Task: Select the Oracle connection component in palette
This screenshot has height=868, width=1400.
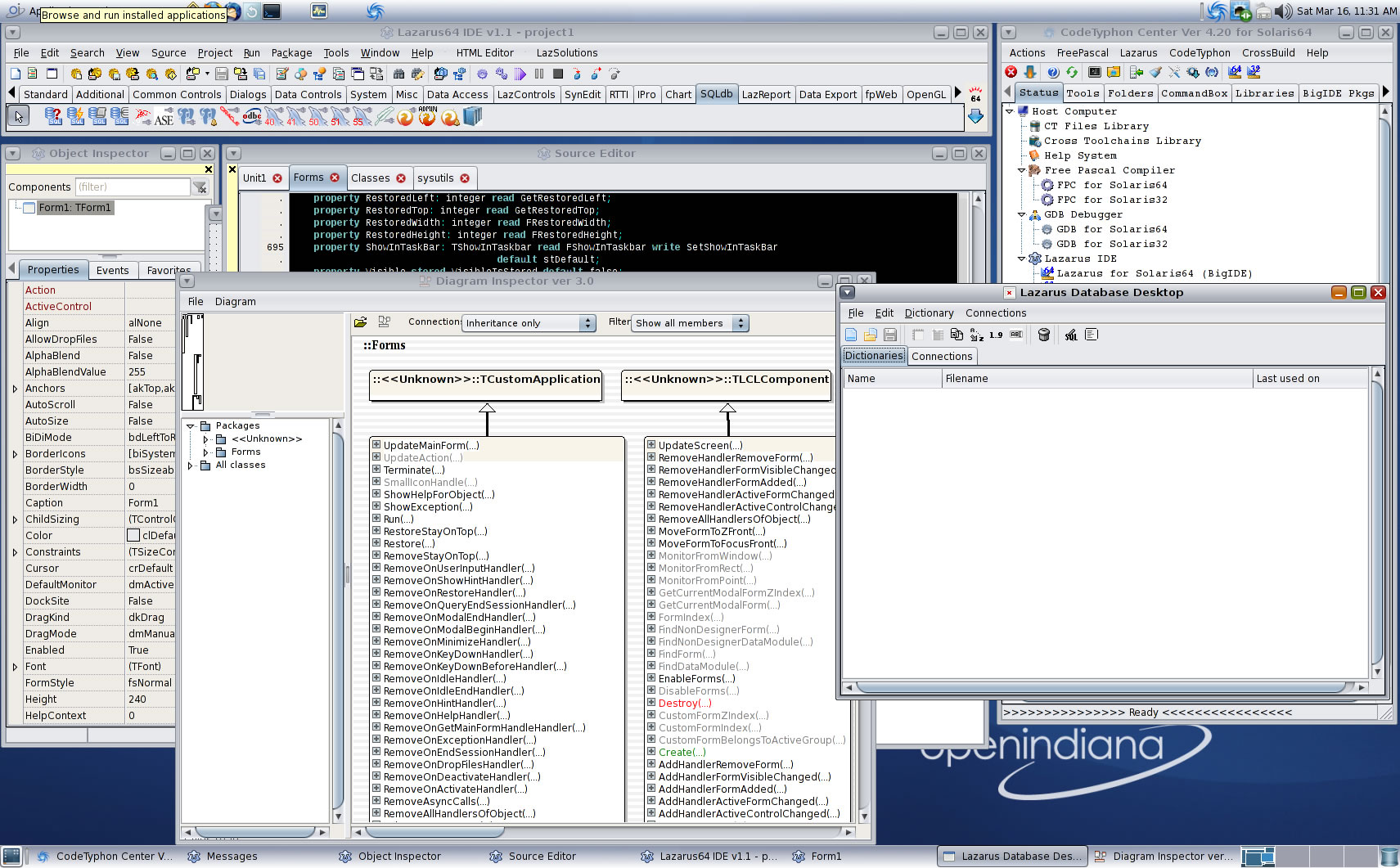Action: click(230, 117)
